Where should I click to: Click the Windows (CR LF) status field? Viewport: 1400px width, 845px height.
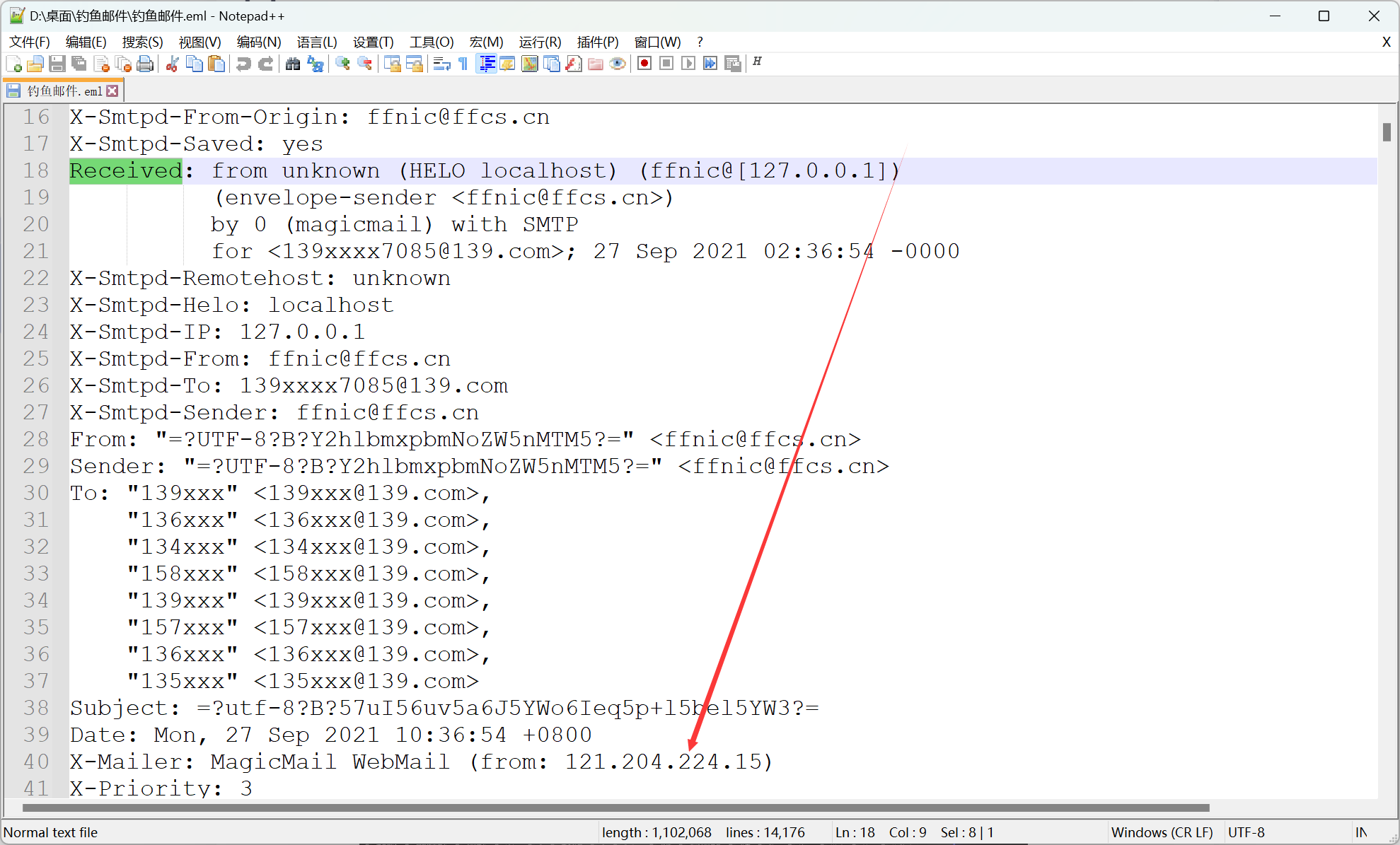point(1162,832)
